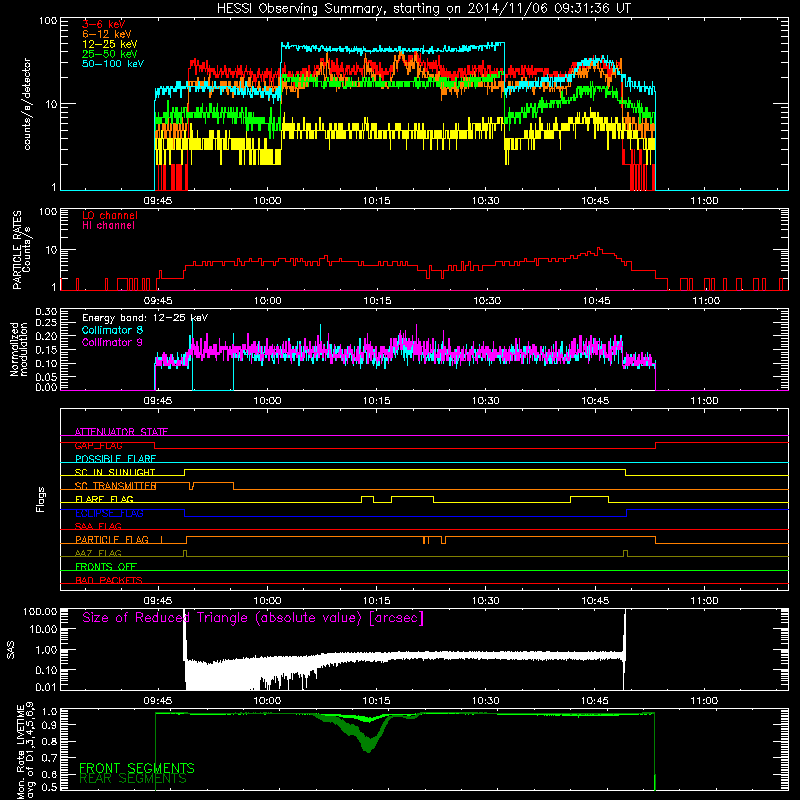Screen dimensions: 800x800
Task: Click the HI channel legend label
Action: pos(108,226)
